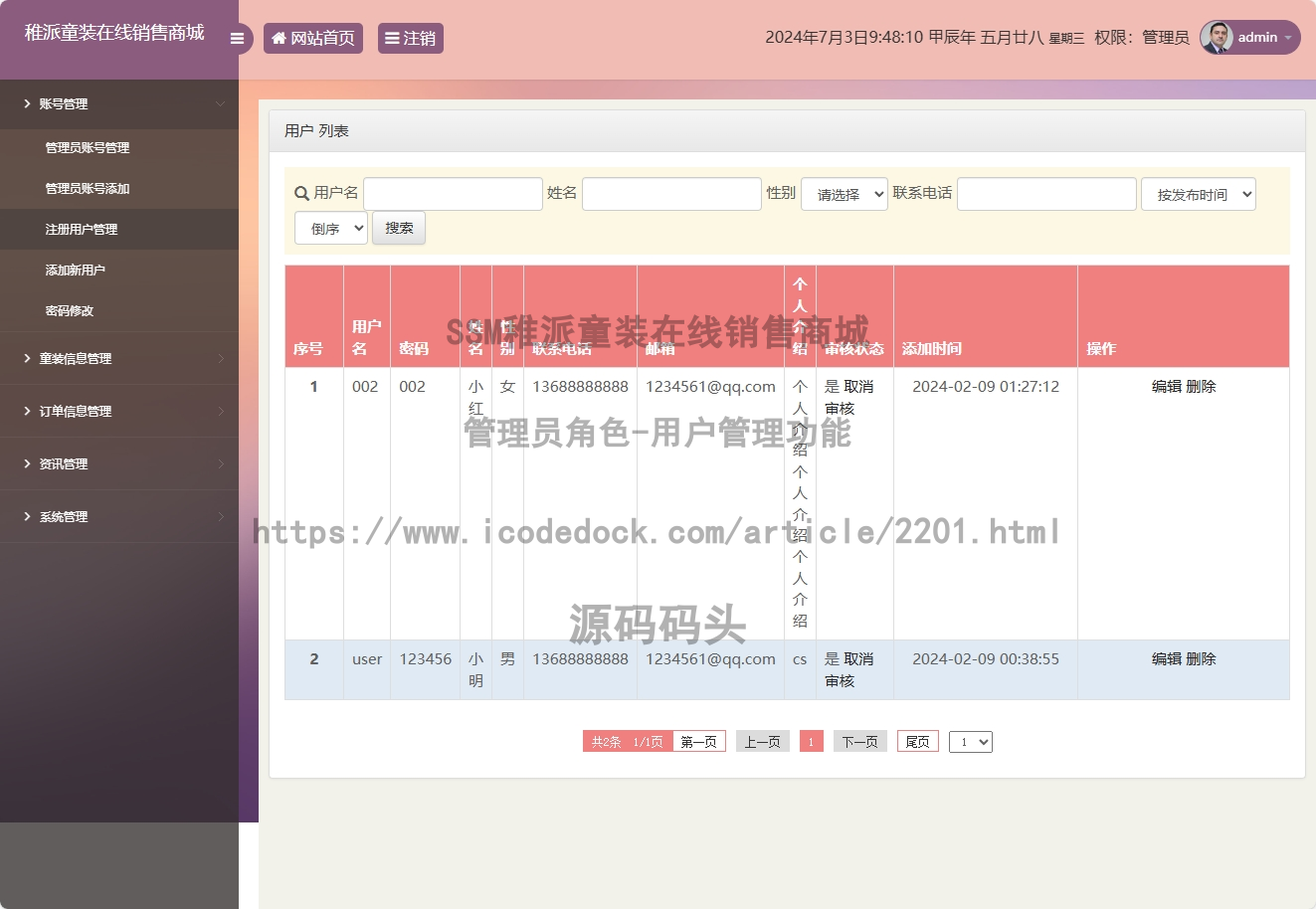Viewport: 1316px width, 909px height.
Task: Expand the 系统管理 sidebar section
Action: (x=119, y=516)
